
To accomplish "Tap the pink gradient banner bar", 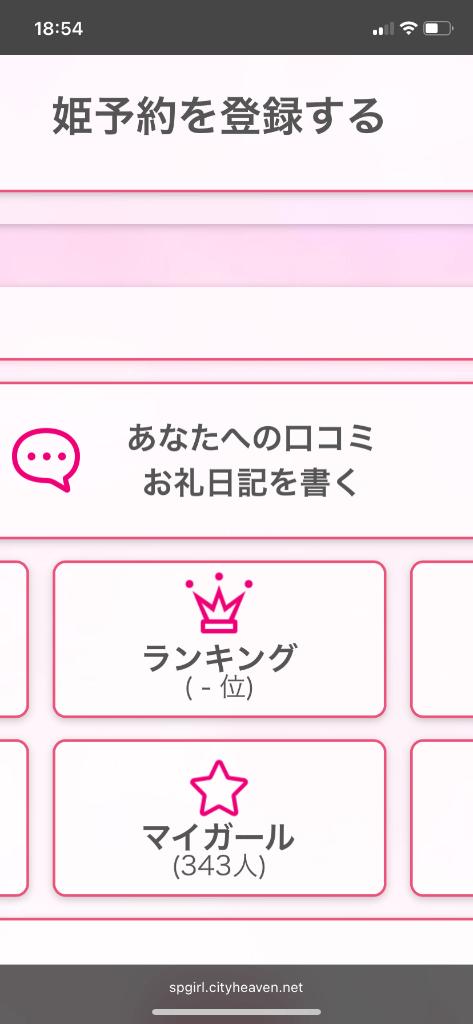I will (236, 255).
